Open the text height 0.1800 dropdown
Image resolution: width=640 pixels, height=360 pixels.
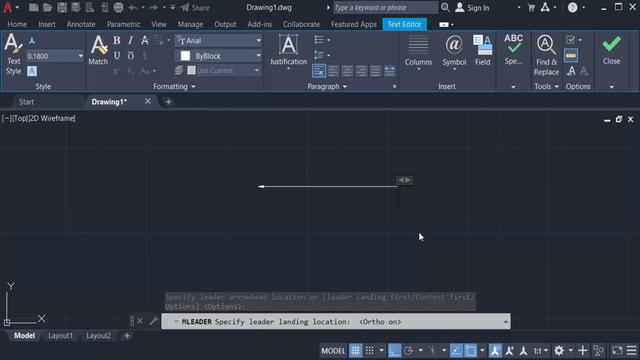coord(80,56)
